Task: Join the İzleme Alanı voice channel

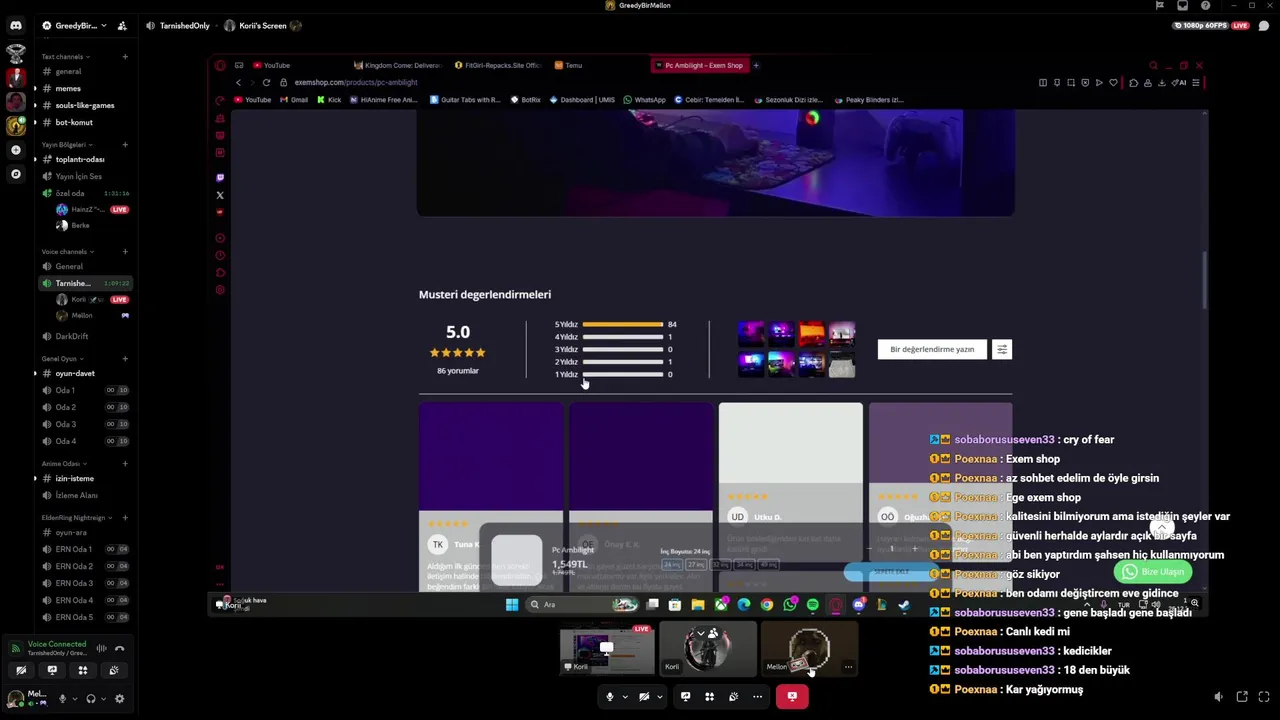Action: pyautogui.click(x=84, y=495)
